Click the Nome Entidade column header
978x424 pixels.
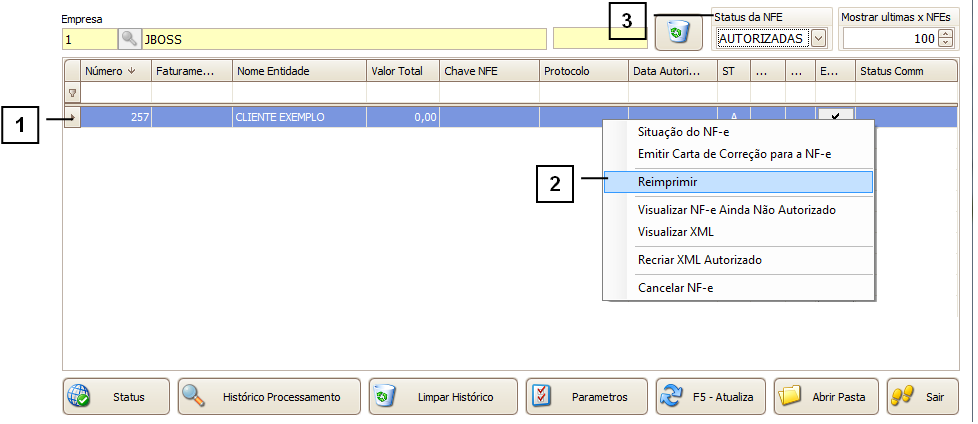click(x=298, y=71)
